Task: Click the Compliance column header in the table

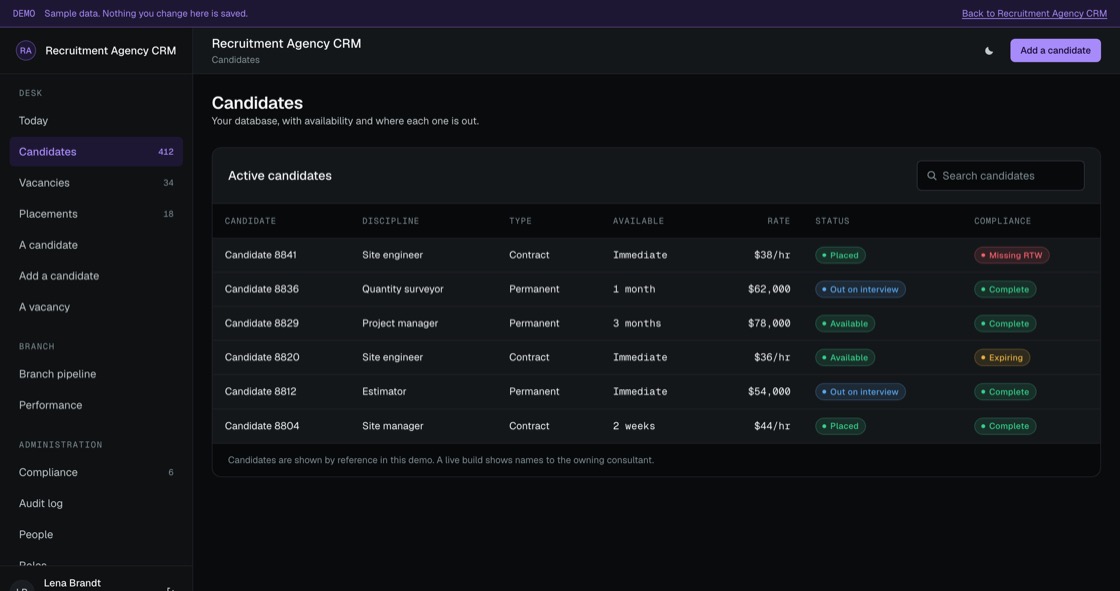Action: point(1002,221)
